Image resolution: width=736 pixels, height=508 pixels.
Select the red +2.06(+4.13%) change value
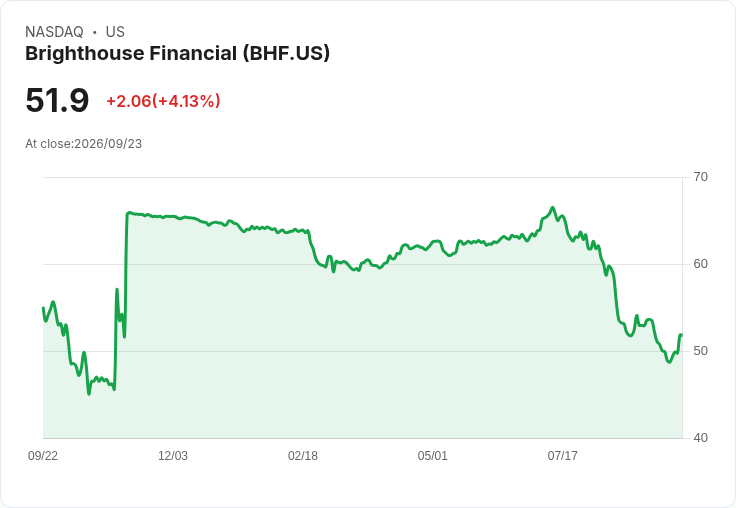pos(163,101)
